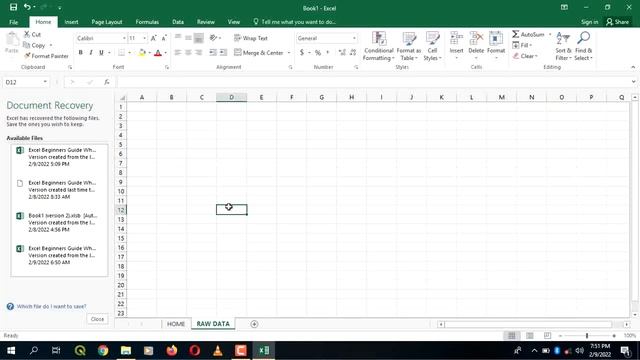Click Merge & Center button
The height and width of the screenshot is (360, 640).
click(259, 53)
